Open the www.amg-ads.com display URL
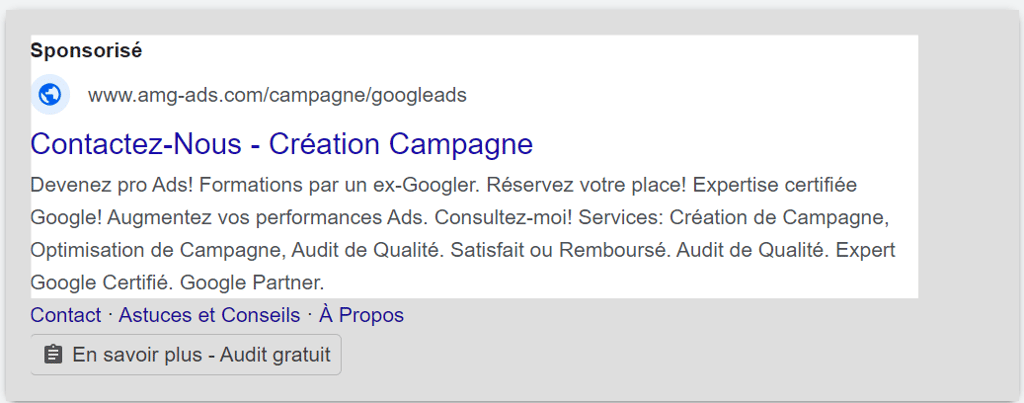 [278, 95]
